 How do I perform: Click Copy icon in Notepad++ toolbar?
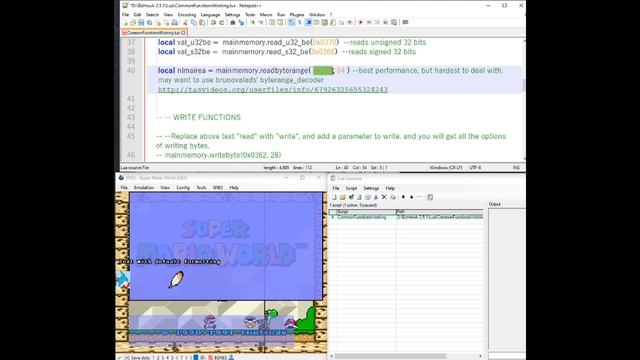click(193, 22)
